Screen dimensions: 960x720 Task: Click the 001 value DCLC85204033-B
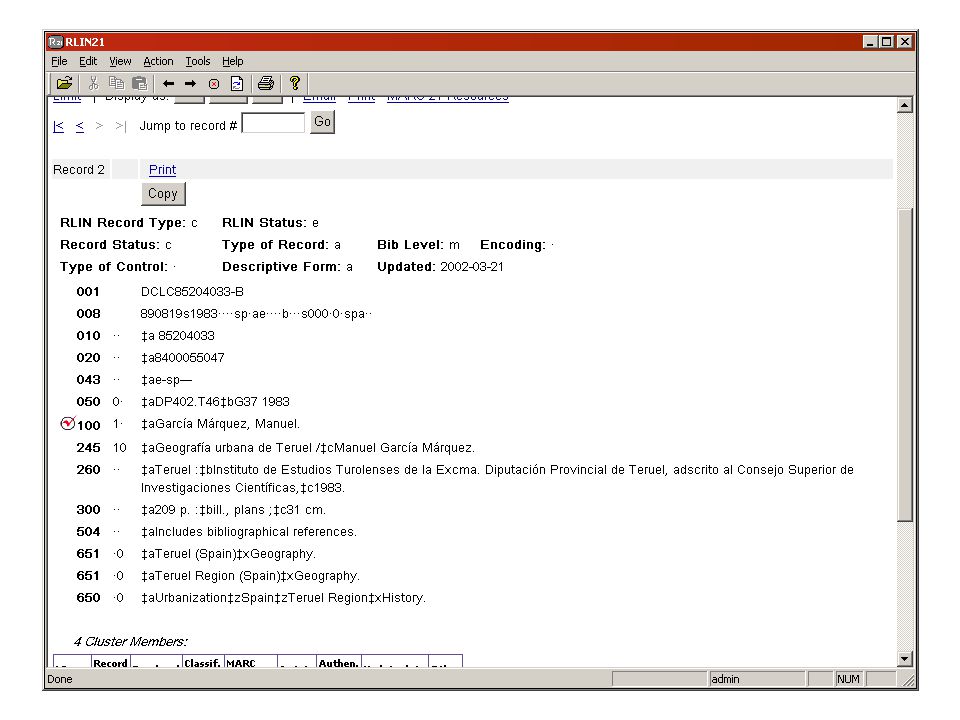192,291
